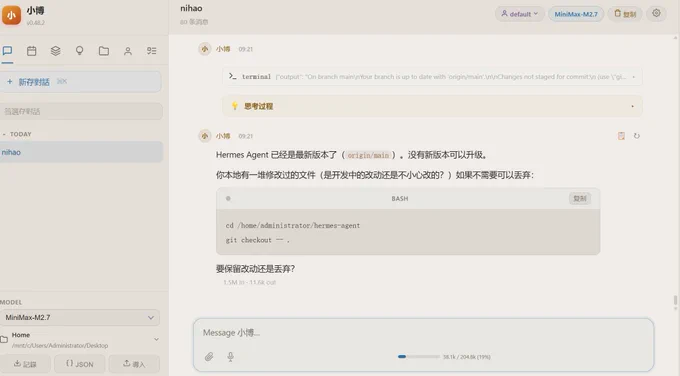
Task: Click the 小博 avatar on first message
Action: (205, 49)
